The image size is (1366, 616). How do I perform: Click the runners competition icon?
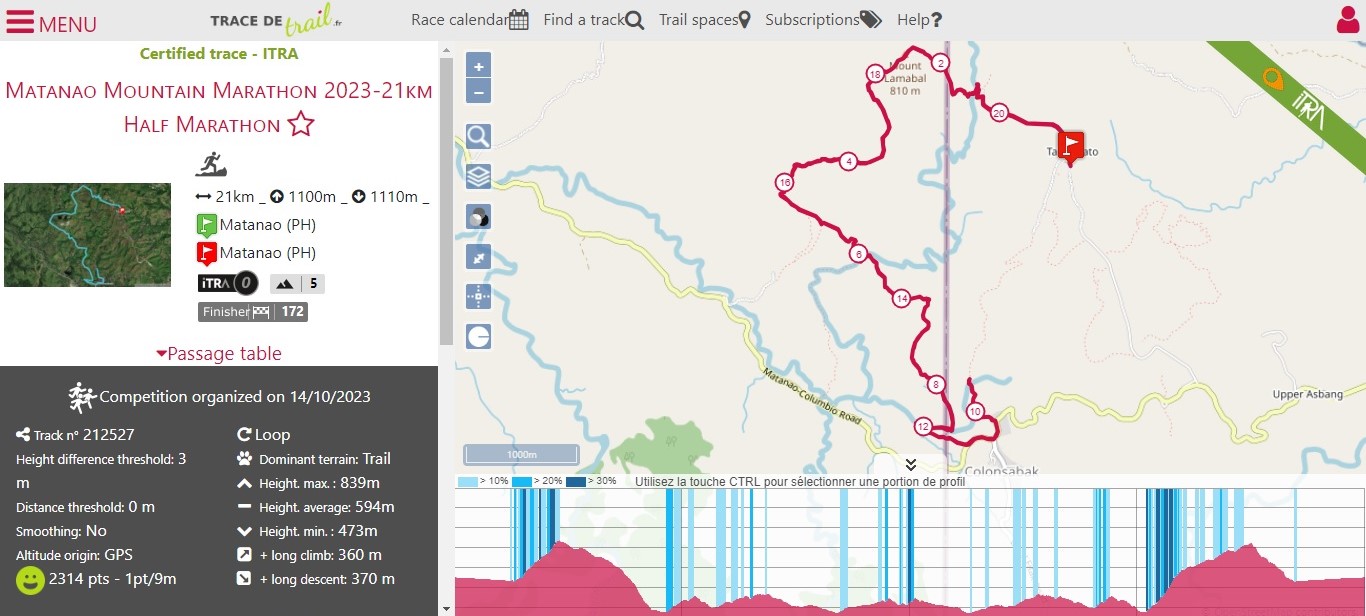pos(81,397)
